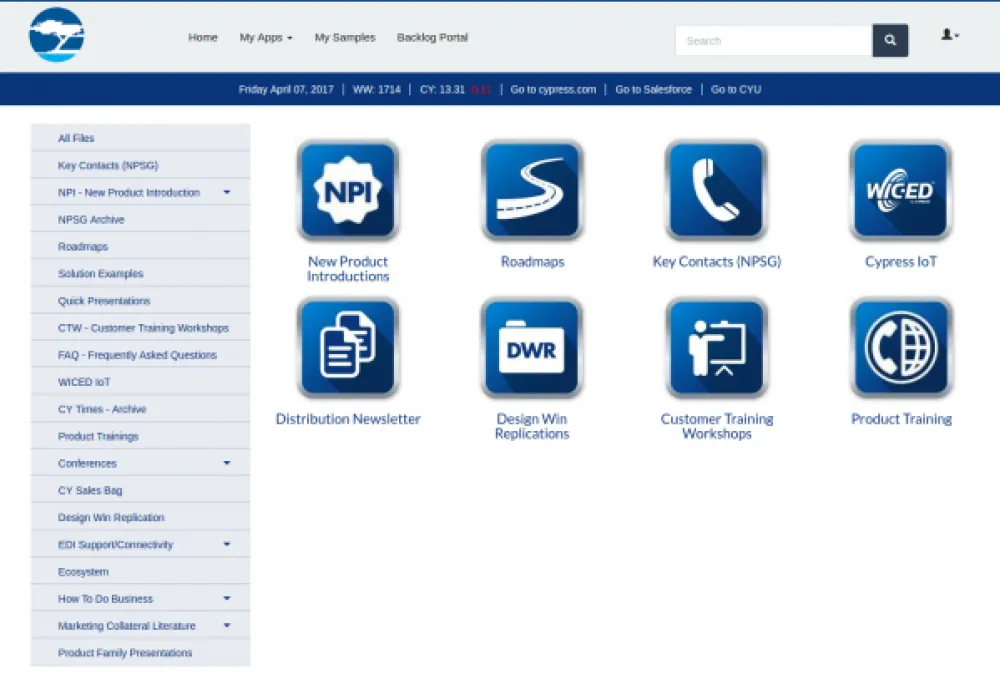Open the user account menu icon
The image size is (1000, 685).
(x=950, y=34)
